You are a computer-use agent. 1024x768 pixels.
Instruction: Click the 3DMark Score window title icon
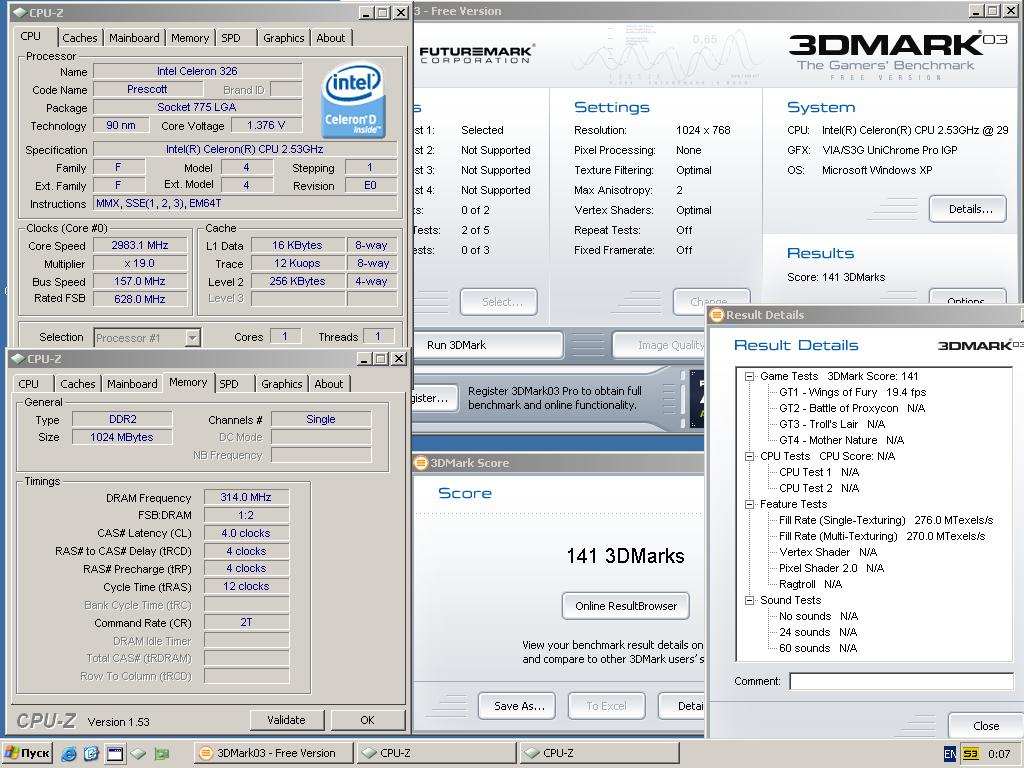421,463
